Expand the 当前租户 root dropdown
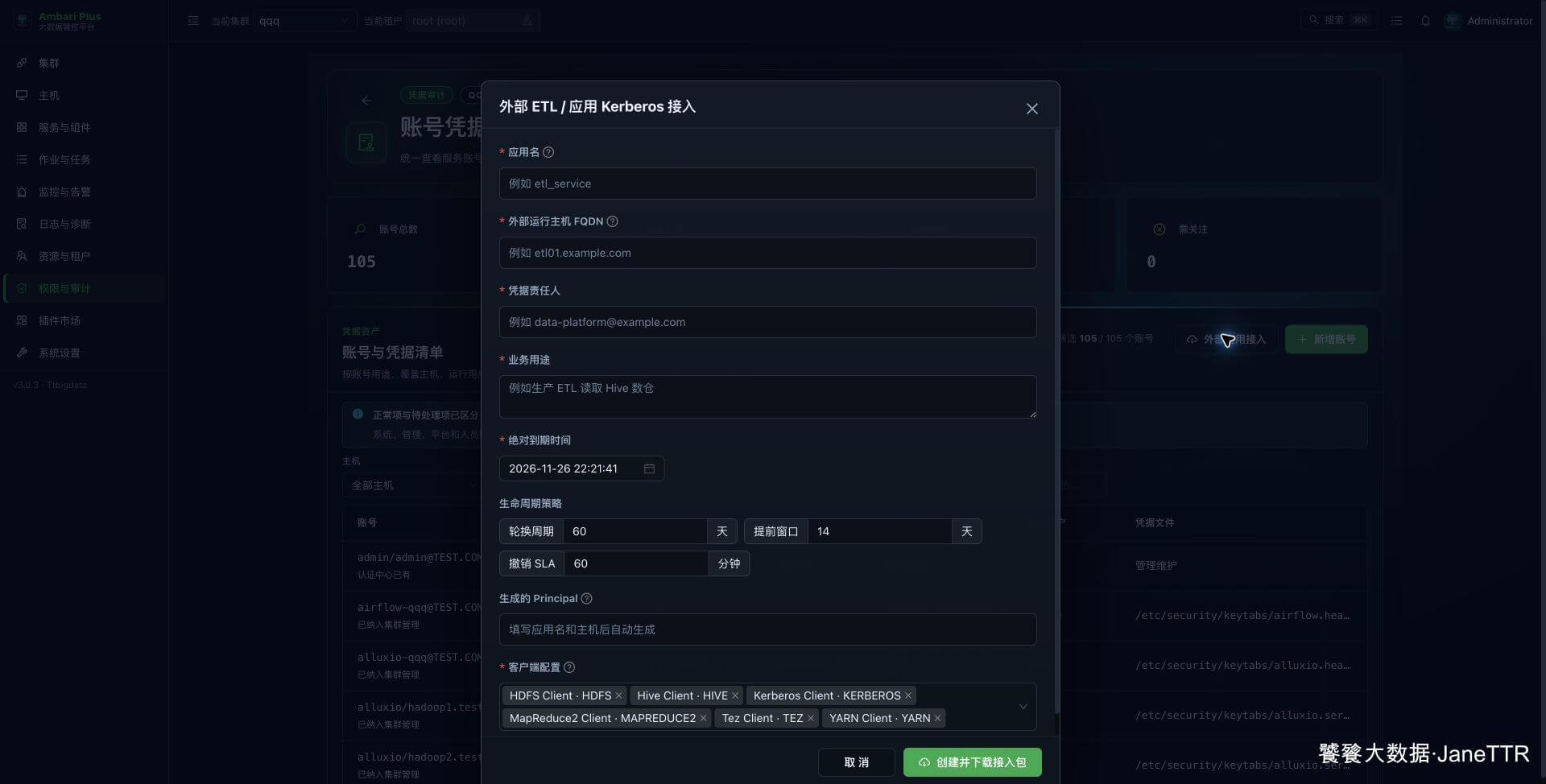The image size is (1546, 784). click(x=473, y=21)
